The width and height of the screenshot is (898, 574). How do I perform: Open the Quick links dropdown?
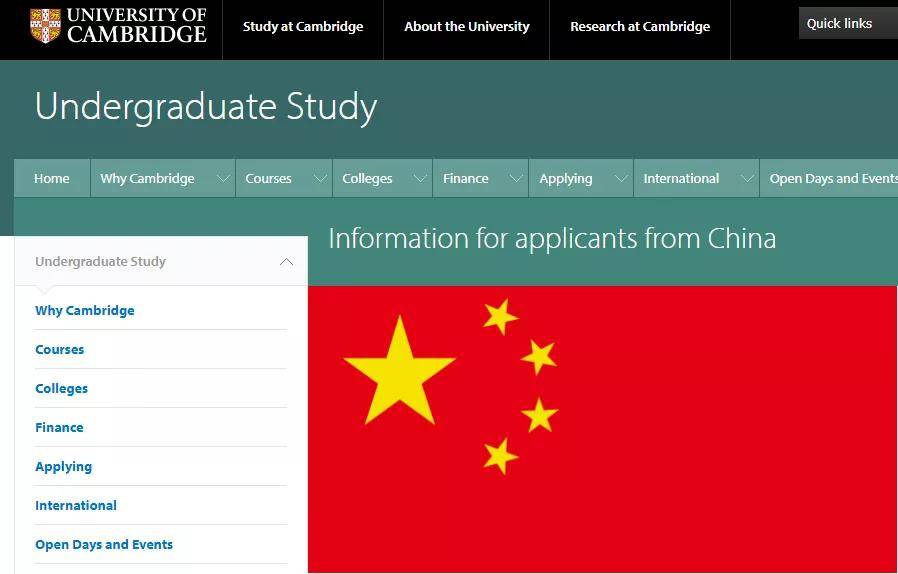[848, 23]
